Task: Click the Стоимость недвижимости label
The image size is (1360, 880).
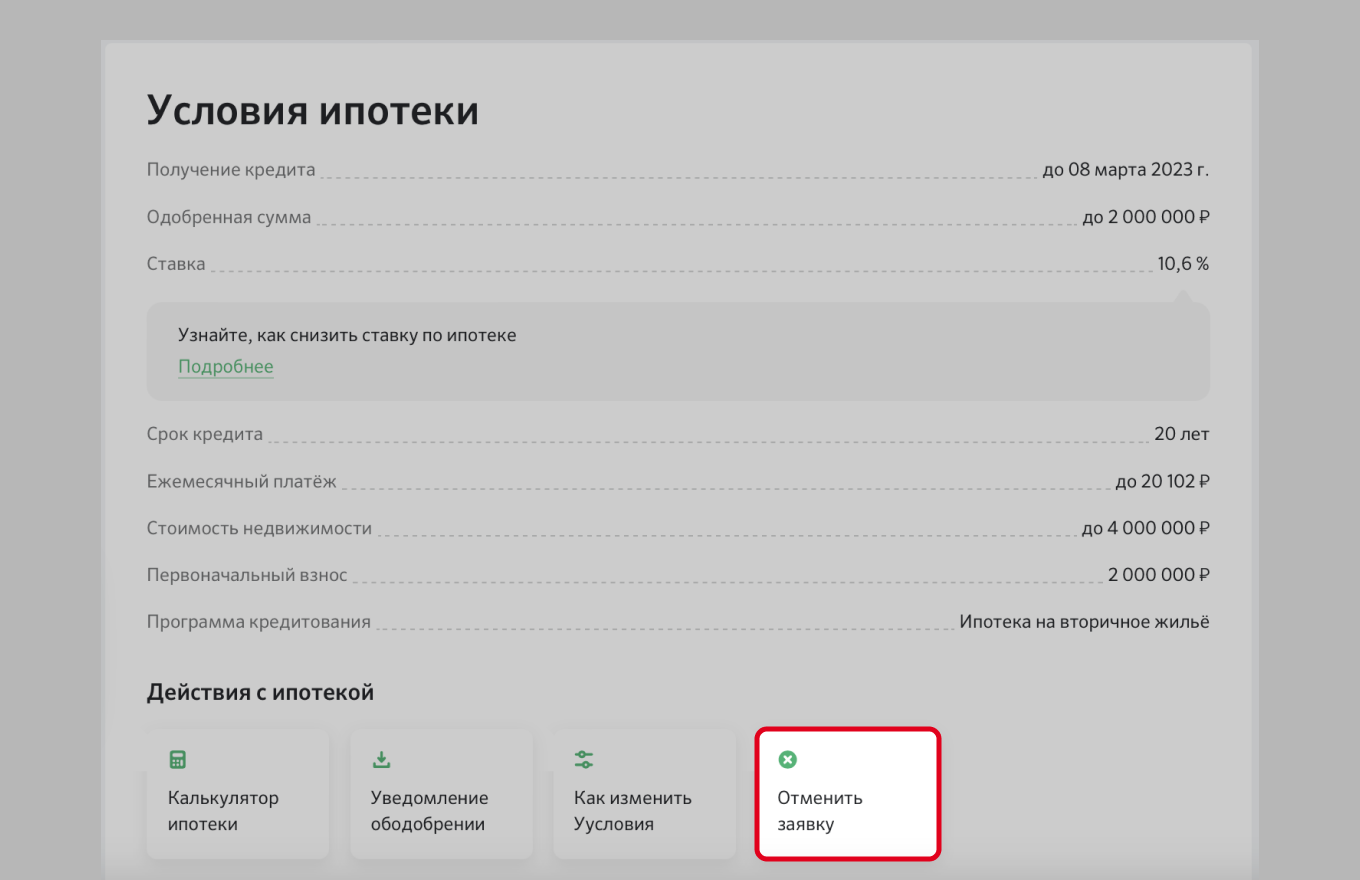Action: [259, 528]
